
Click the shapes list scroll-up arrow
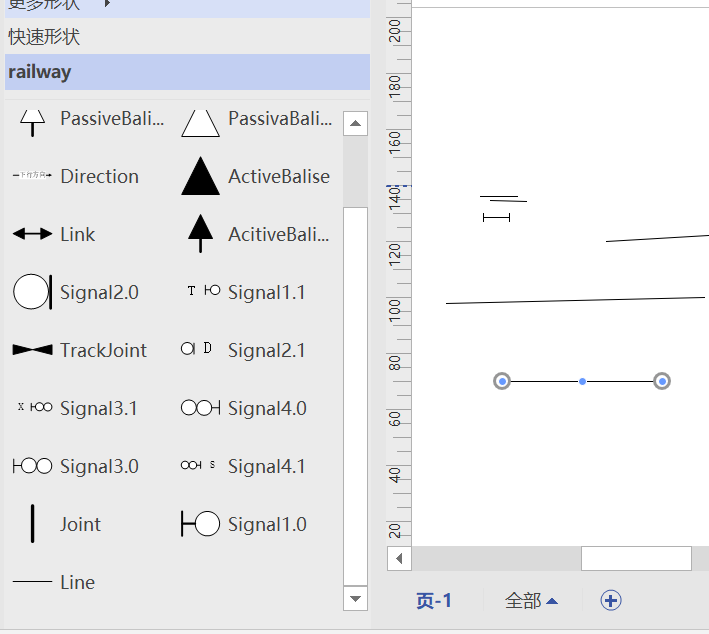[x=355, y=123]
